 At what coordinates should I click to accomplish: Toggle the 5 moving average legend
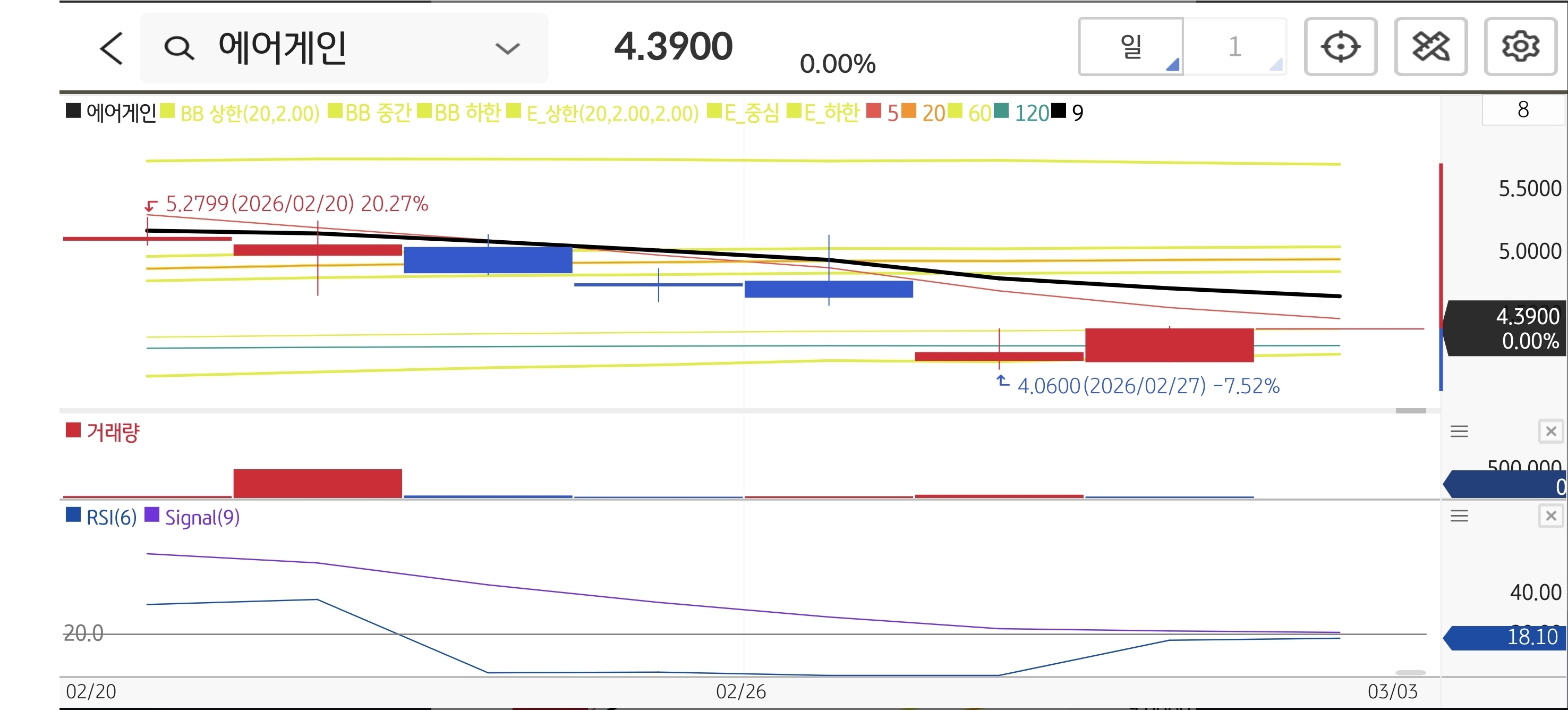[x=891, y=113]
